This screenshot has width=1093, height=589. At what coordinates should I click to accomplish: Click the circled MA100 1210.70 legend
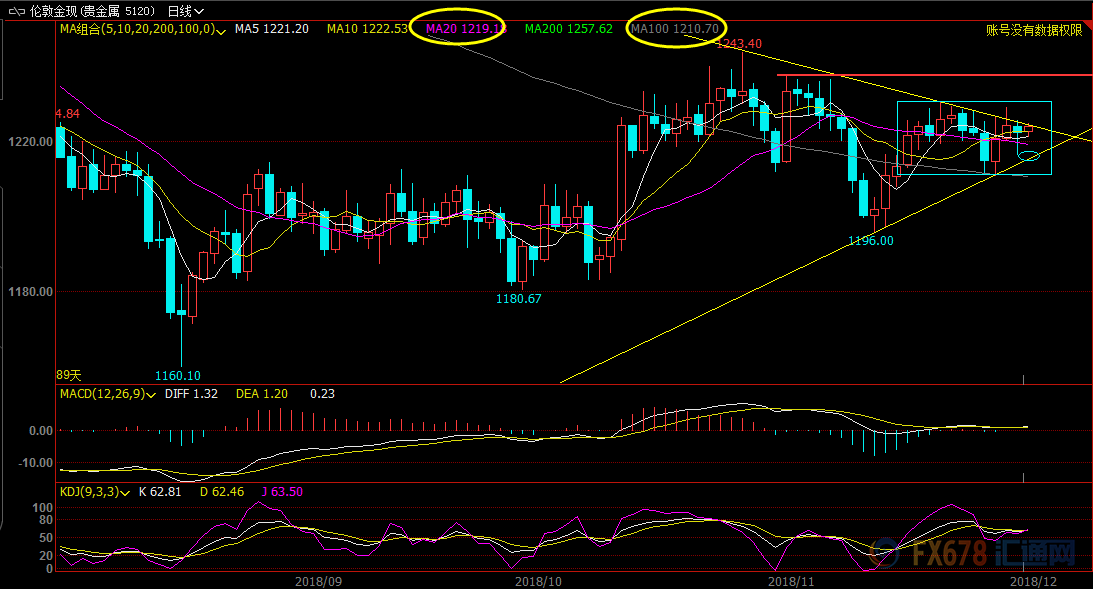674,29
